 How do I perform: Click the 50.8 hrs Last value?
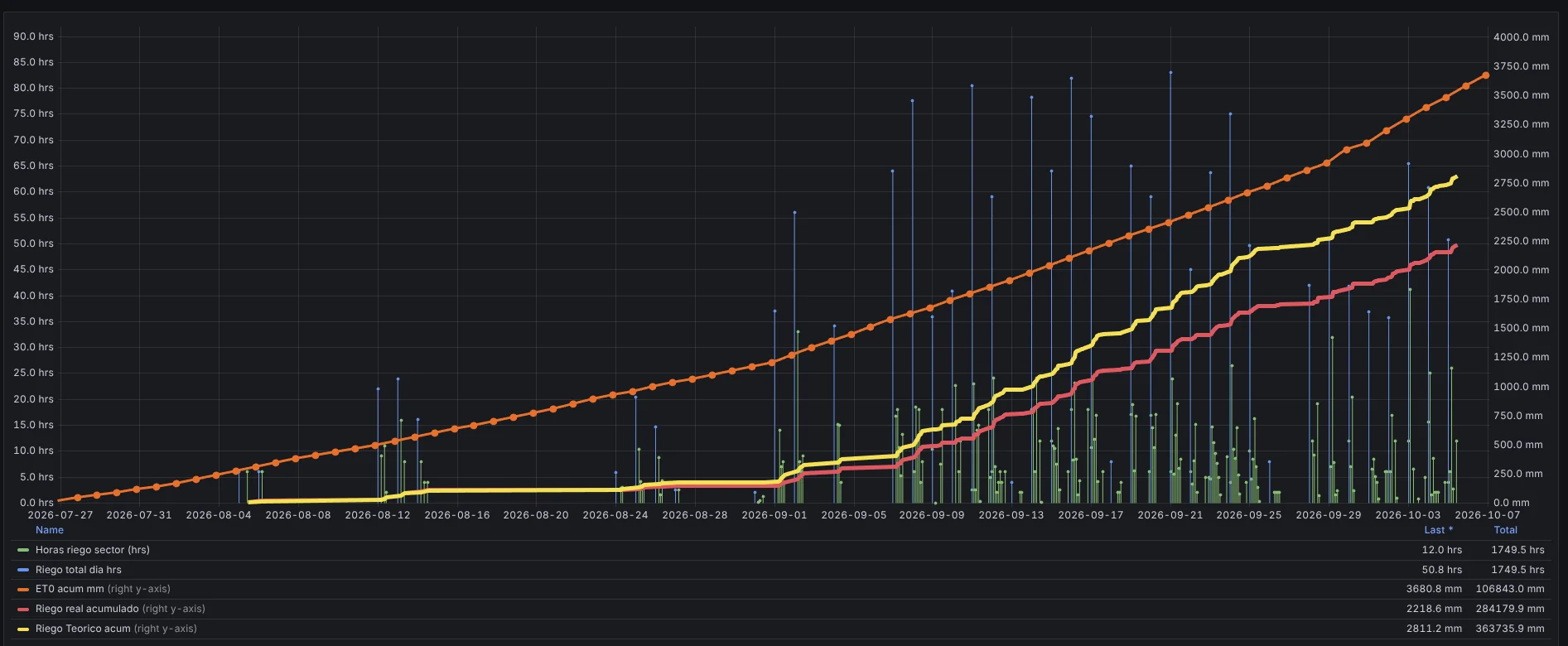pos(1442,570)
